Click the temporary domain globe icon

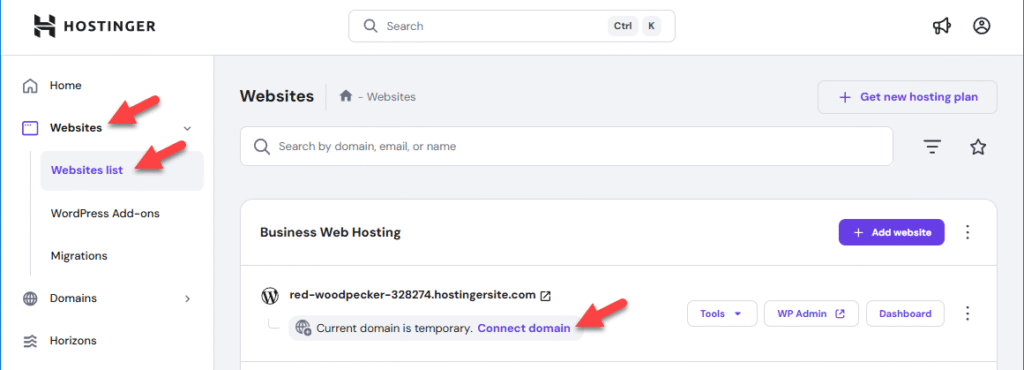[303, 328]
